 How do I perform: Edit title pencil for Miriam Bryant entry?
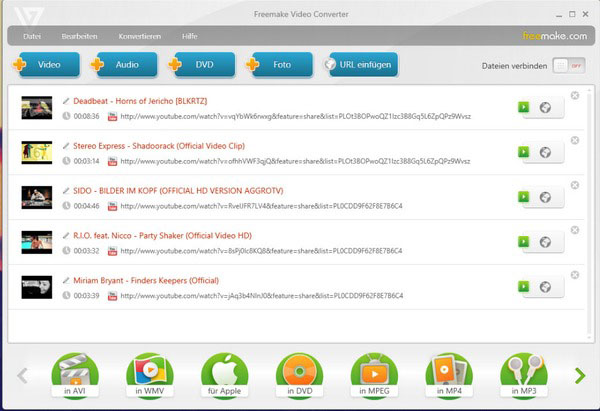[66, 280]
